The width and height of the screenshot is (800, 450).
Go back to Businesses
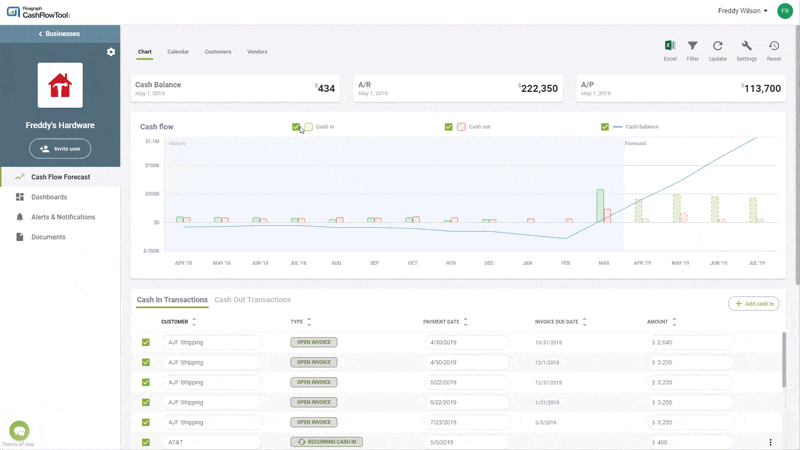pos(60,34)
